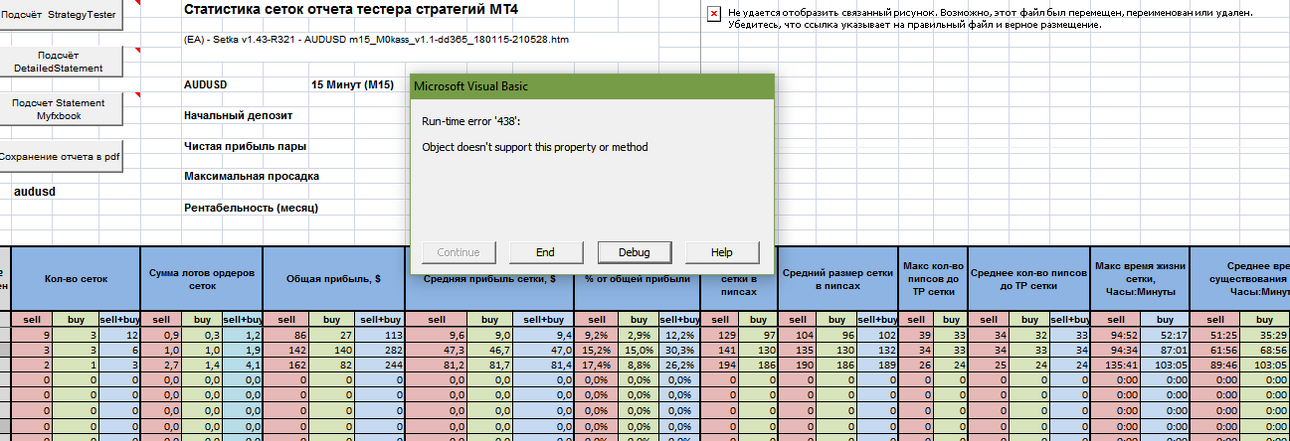Select the 'Object doesn't support this property' text

(535, 147)
